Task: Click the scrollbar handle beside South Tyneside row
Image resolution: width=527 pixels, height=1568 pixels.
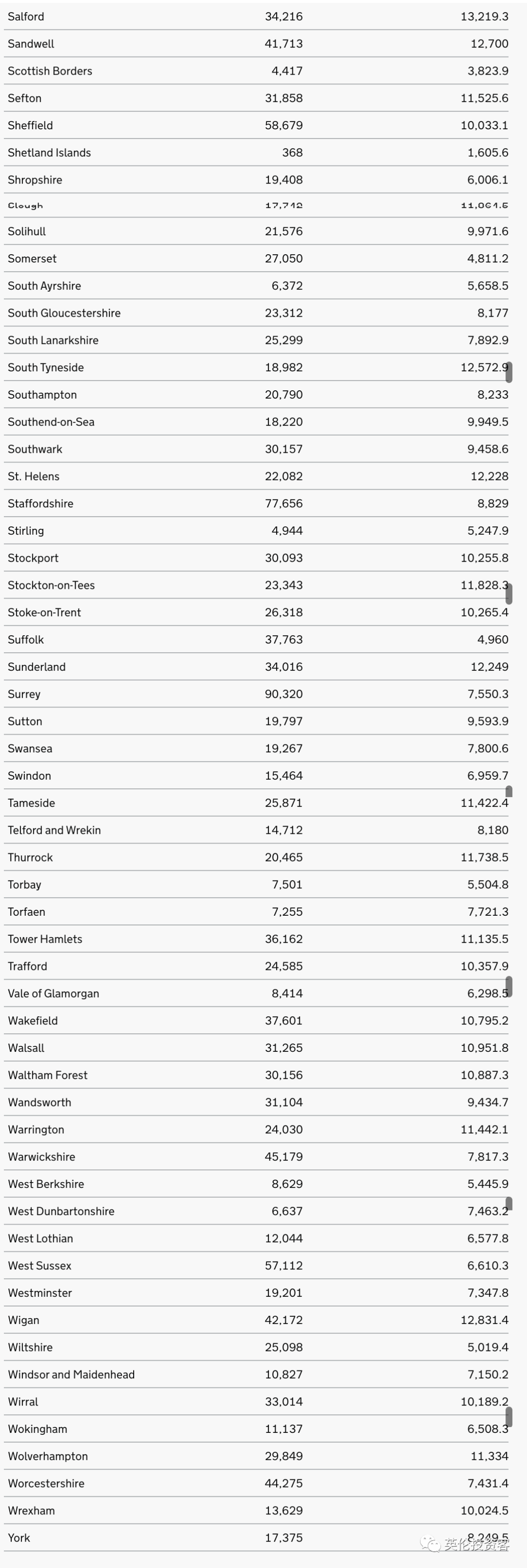Action: coord(509,372)
